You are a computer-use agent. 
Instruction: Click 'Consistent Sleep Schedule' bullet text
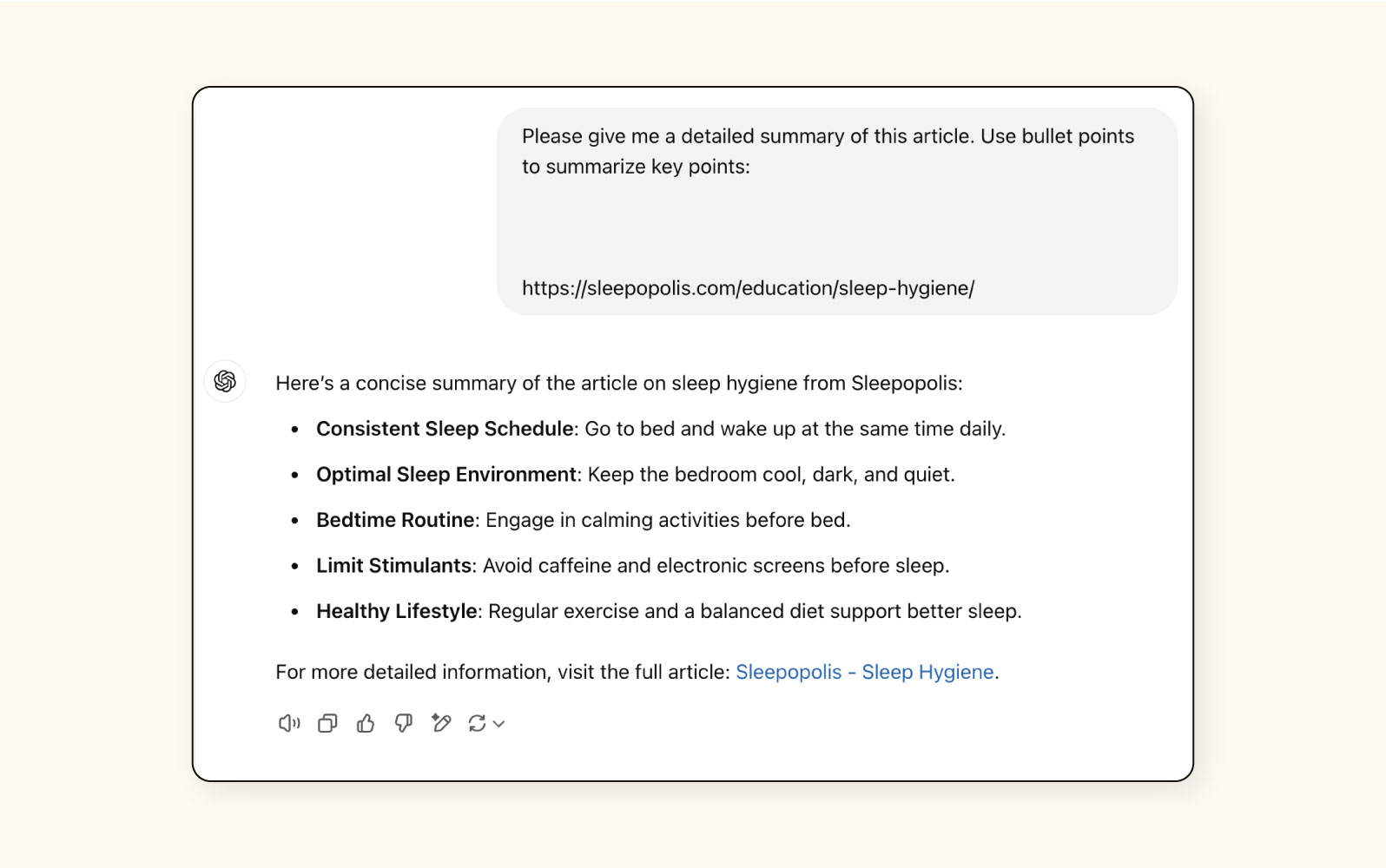445,429
